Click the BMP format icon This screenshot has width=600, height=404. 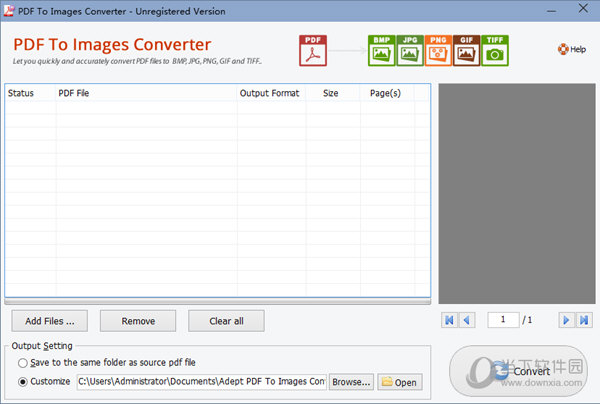[x=382, y=50]
